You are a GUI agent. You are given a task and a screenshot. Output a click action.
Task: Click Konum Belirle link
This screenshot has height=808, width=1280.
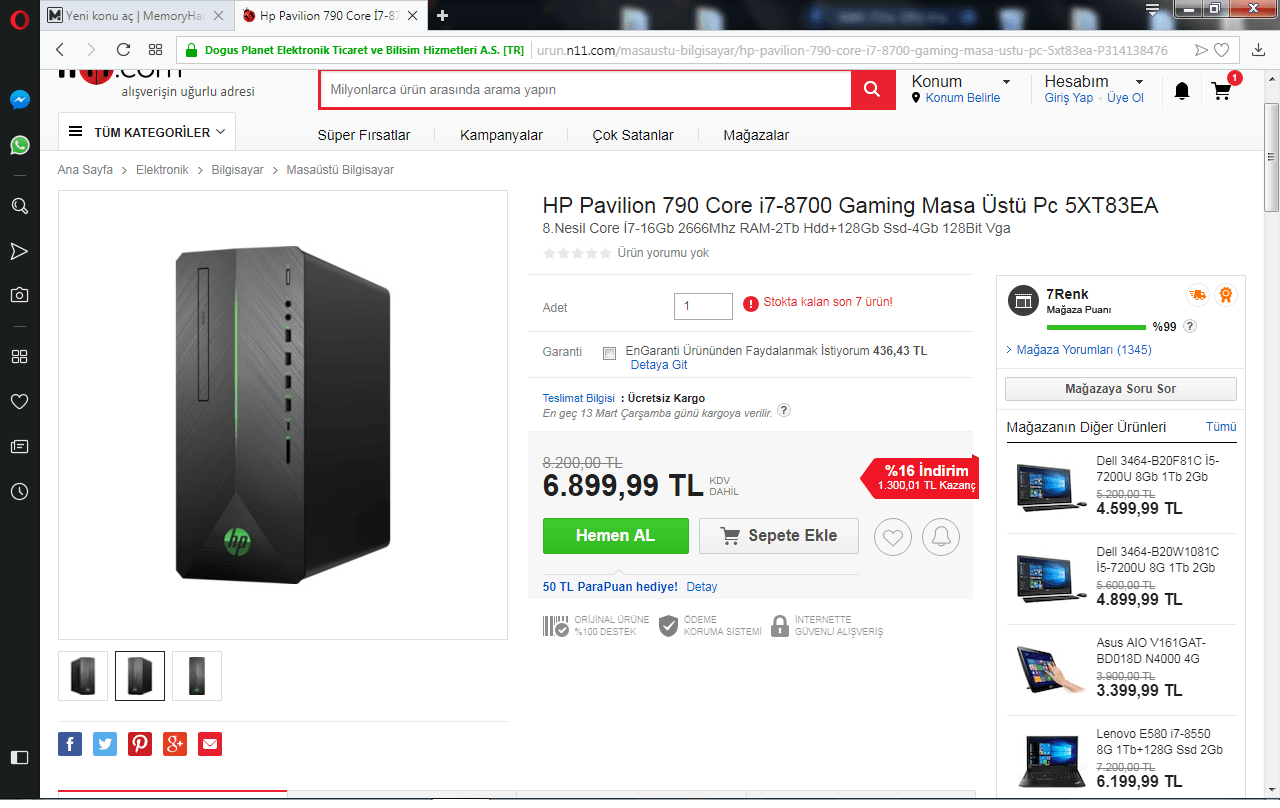pos(963,98)
